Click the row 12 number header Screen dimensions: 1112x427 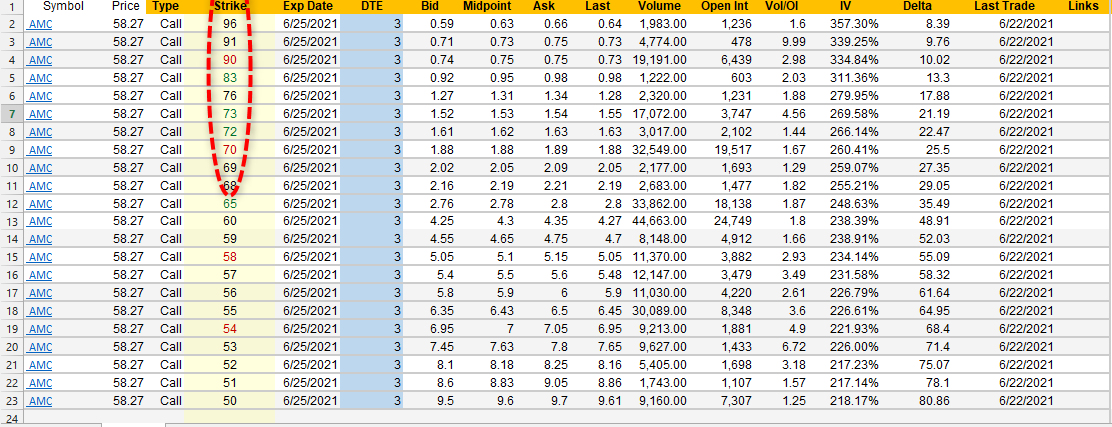[x=12, y=204]
